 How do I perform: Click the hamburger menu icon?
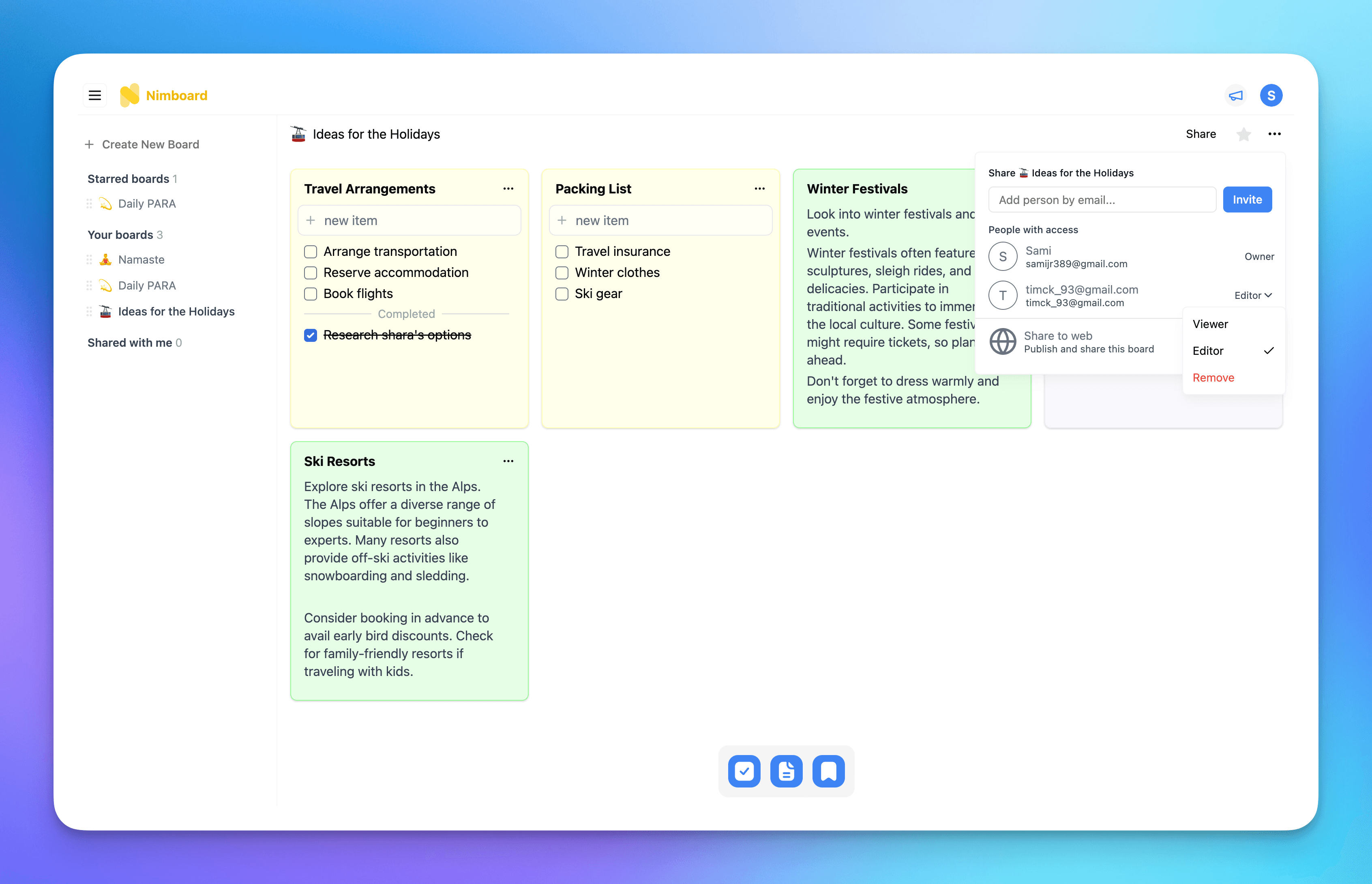[x=94, y=95]
